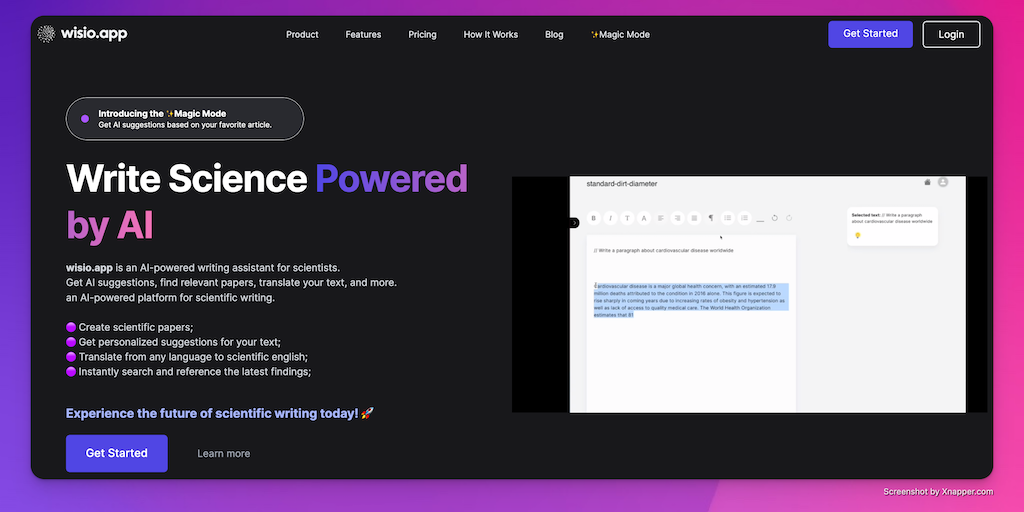Click the lightbulb suggestion icon
This screenshot has width=1024, height=512.
click(x=857, y=236)
